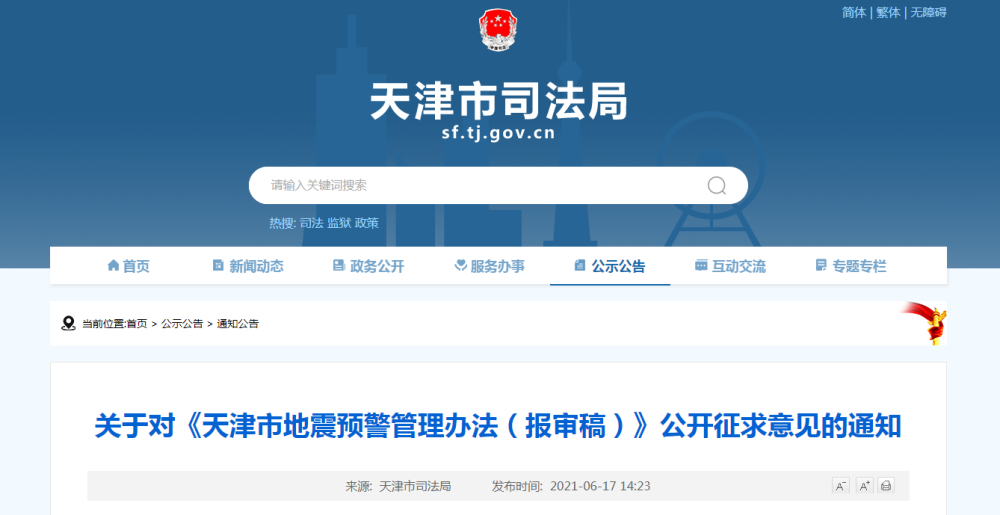The image size is (1000, 515).
Task: Focus the keyword search input field
Action: coord(480,186)
